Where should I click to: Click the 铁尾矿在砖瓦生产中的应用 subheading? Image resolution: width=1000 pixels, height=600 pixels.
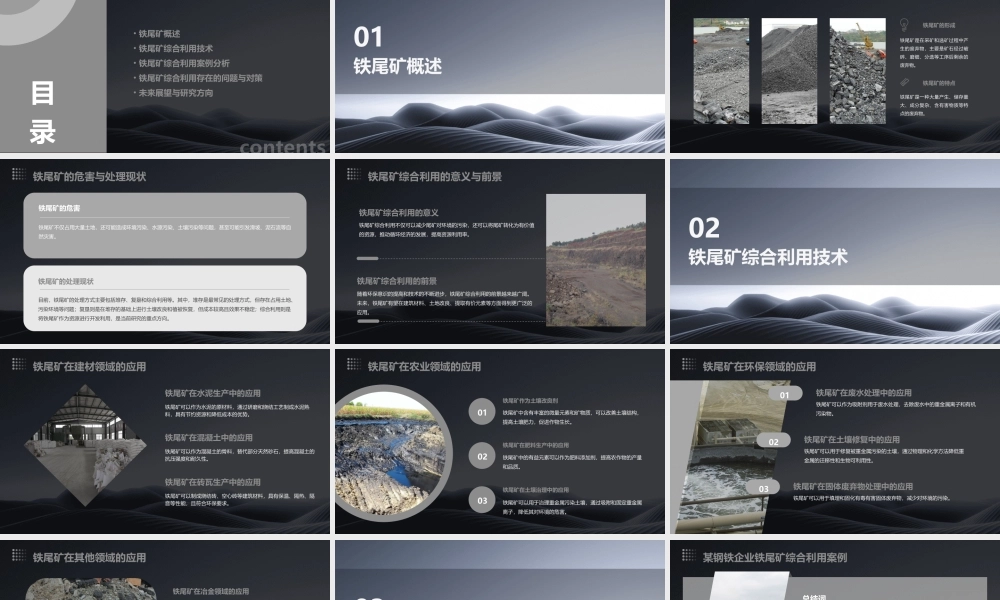pyautogui.click(x=212, y=482)
